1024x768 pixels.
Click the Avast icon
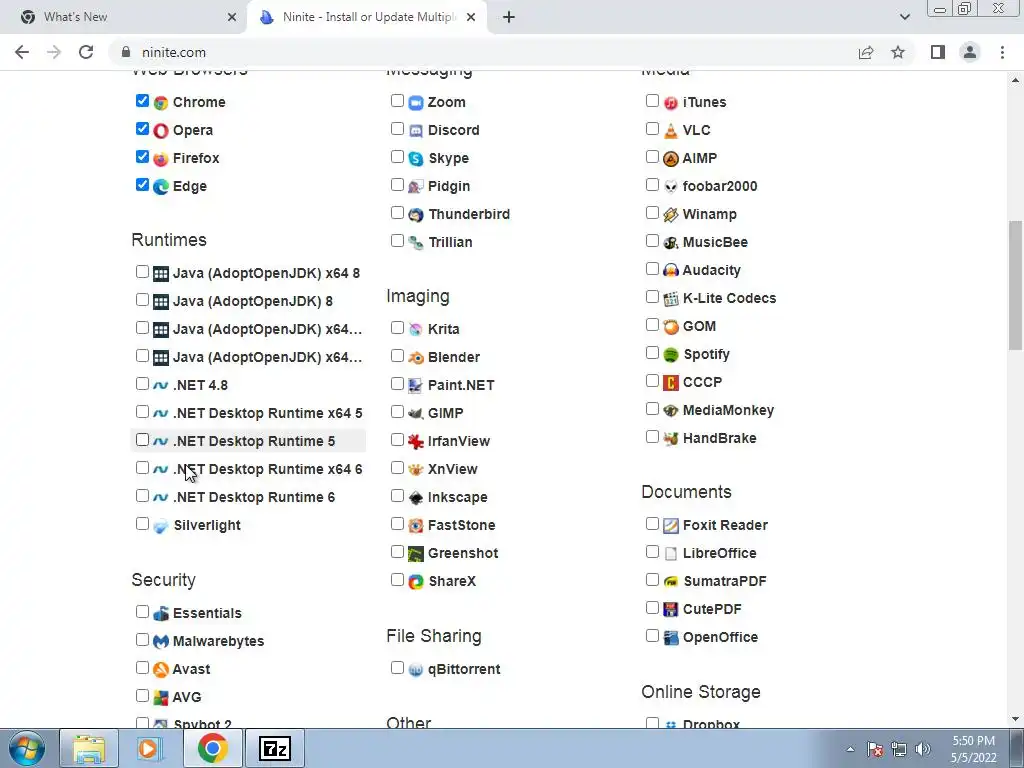tap(161, 669)
